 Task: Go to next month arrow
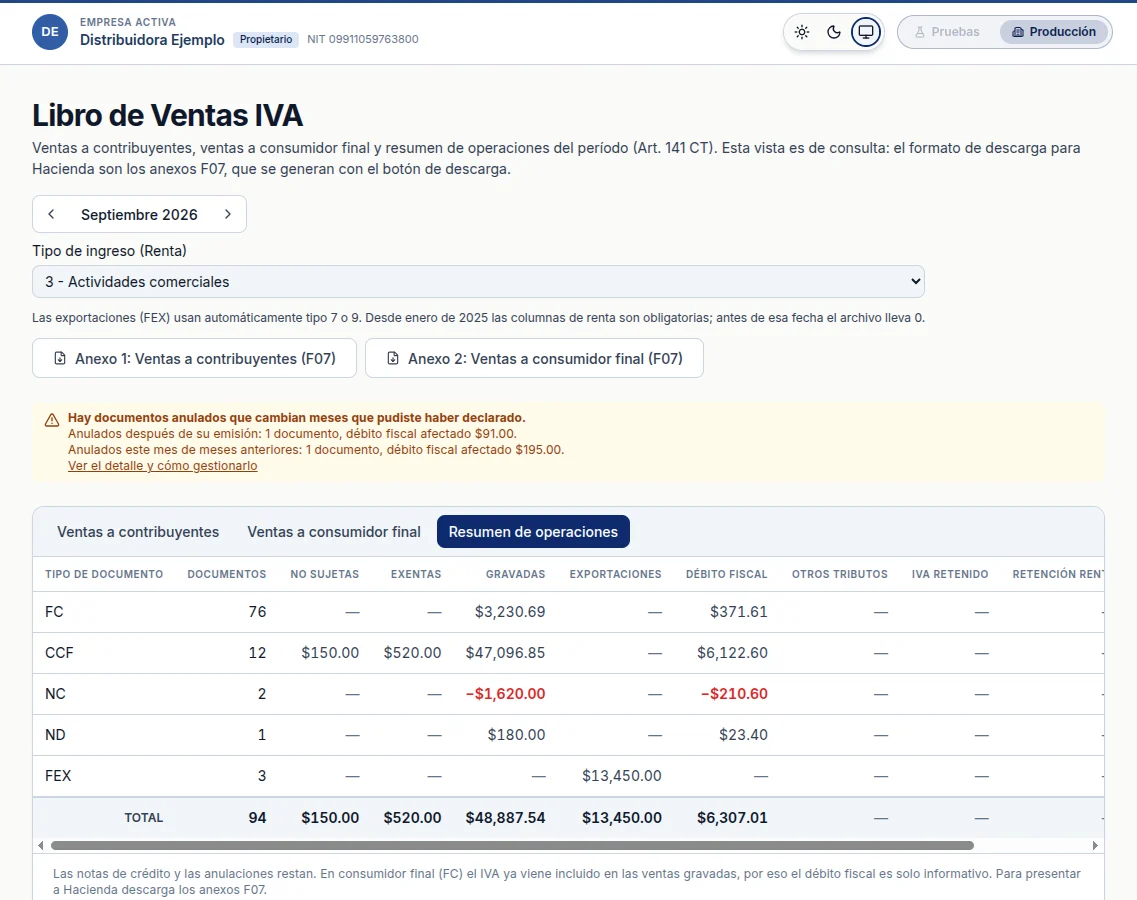(228, 214)
